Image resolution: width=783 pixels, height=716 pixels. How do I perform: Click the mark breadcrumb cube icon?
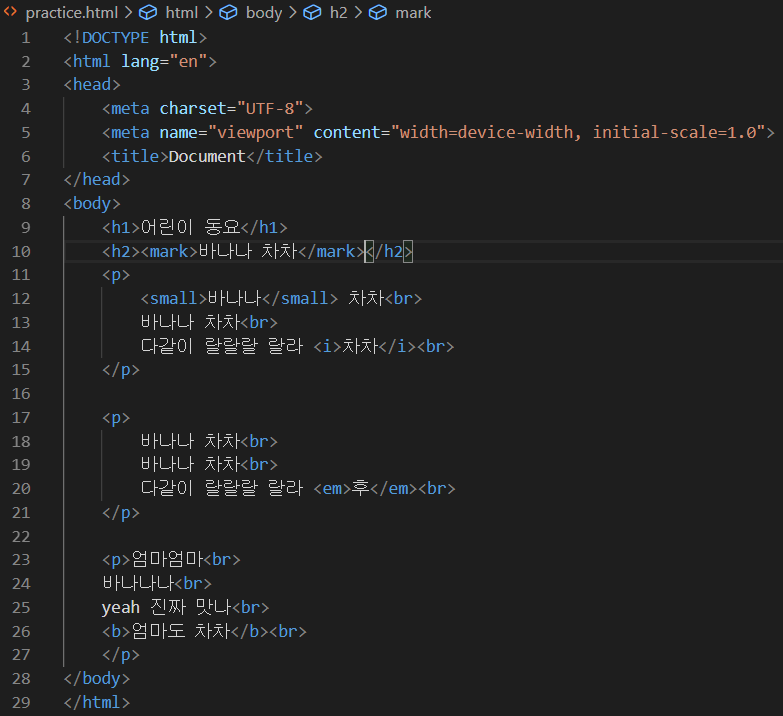[x=378, y=12]
